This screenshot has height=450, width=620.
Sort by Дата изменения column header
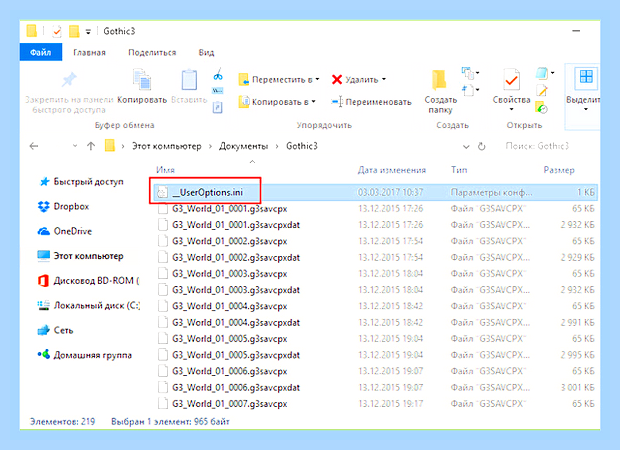point(392,170)
